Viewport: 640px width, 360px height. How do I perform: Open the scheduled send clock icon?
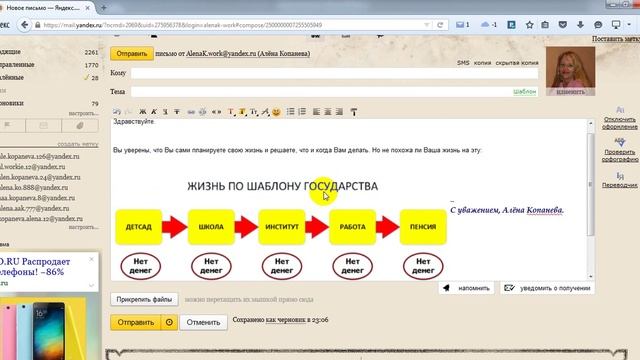pos(169,322)
